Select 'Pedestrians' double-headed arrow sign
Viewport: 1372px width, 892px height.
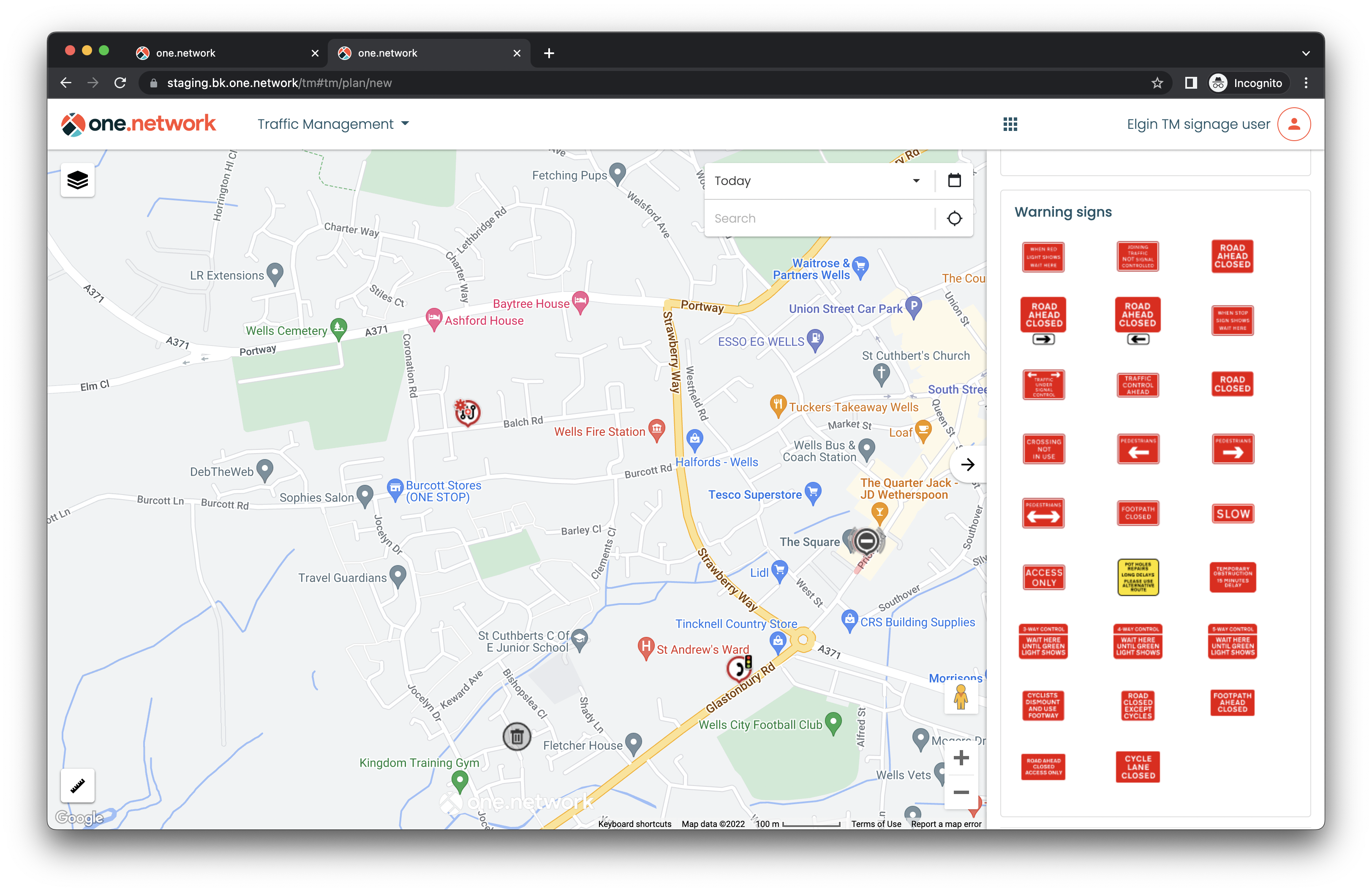(1043, 514)
